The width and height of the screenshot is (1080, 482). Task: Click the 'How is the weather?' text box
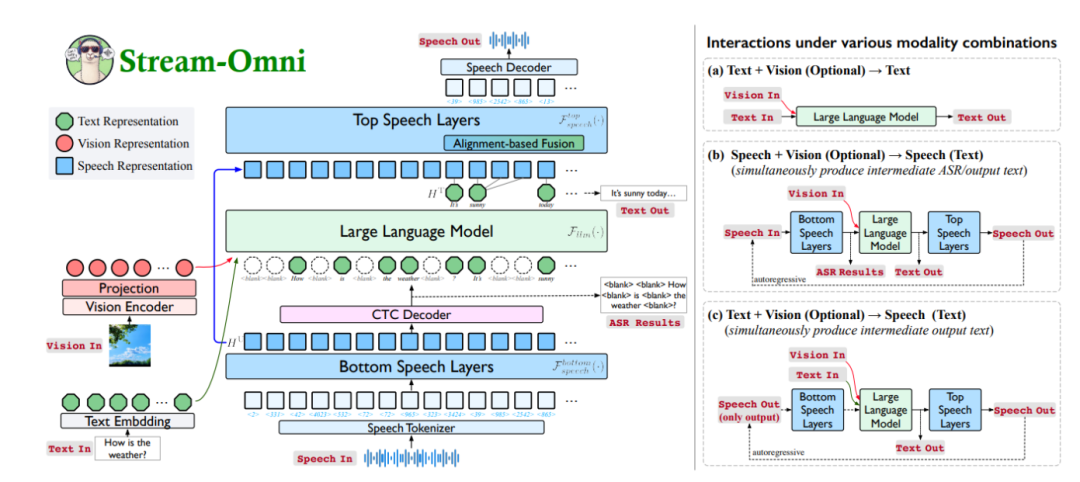coord(127,448)
